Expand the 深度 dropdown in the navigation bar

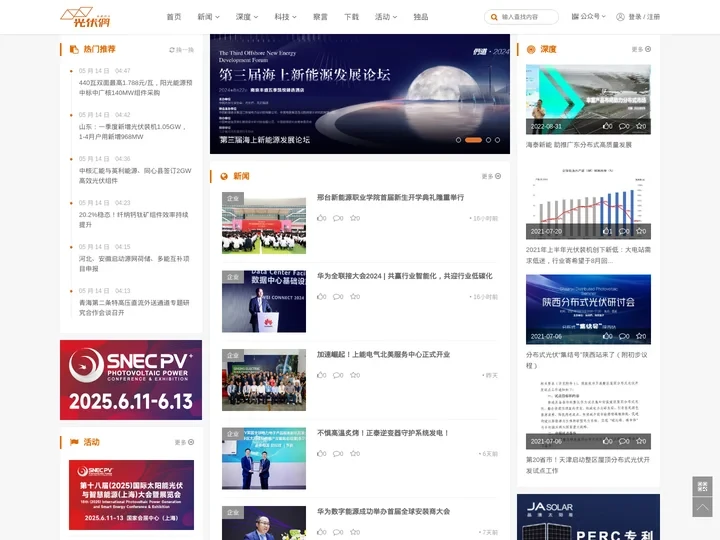click(247, 17)
